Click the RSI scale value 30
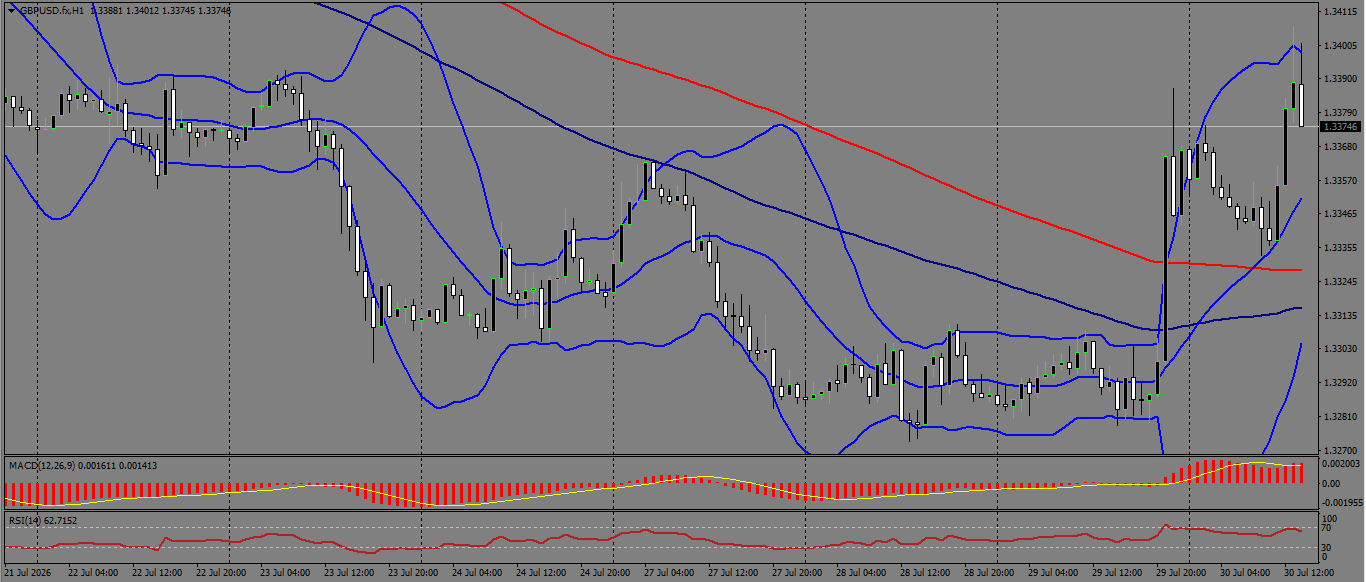The image size is (1366, 582). (x=1327, y=548)
